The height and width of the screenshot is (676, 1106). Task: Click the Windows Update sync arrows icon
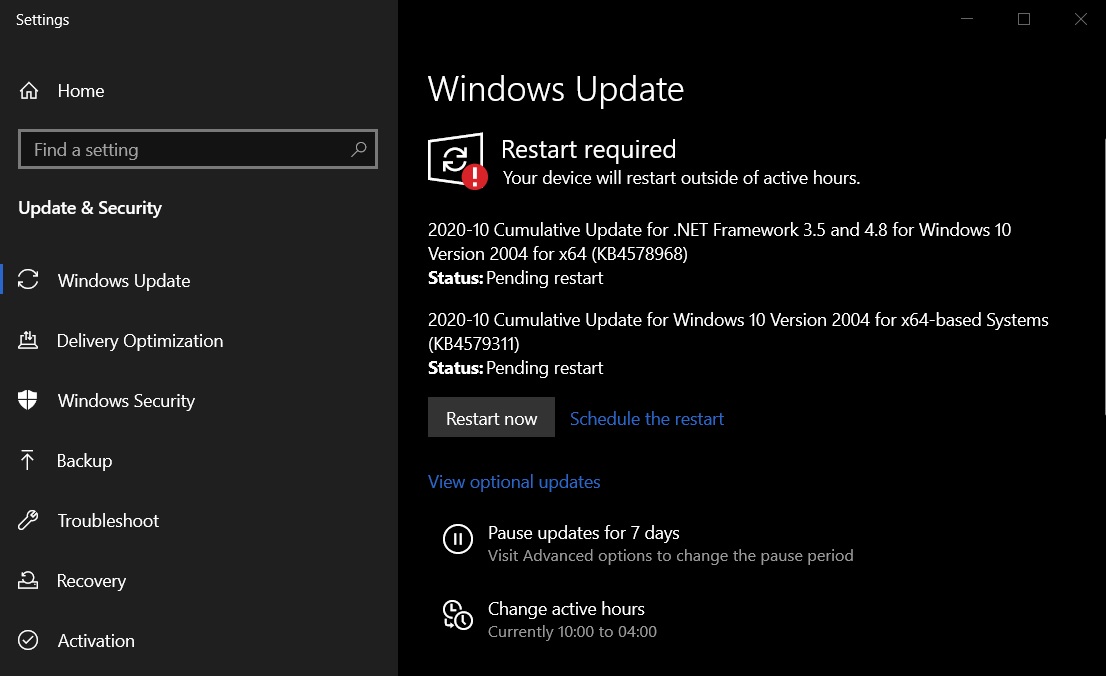(28, 279)
